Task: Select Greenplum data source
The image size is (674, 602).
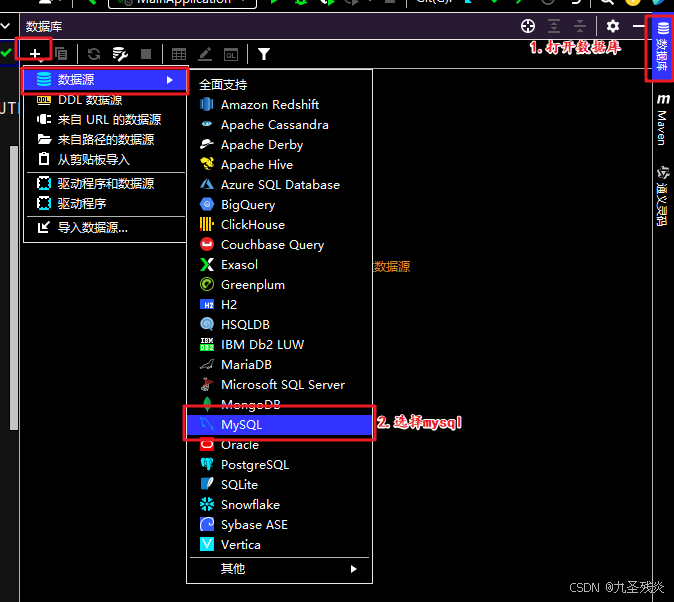Action: pyautogui.click(x=279, y=285)
